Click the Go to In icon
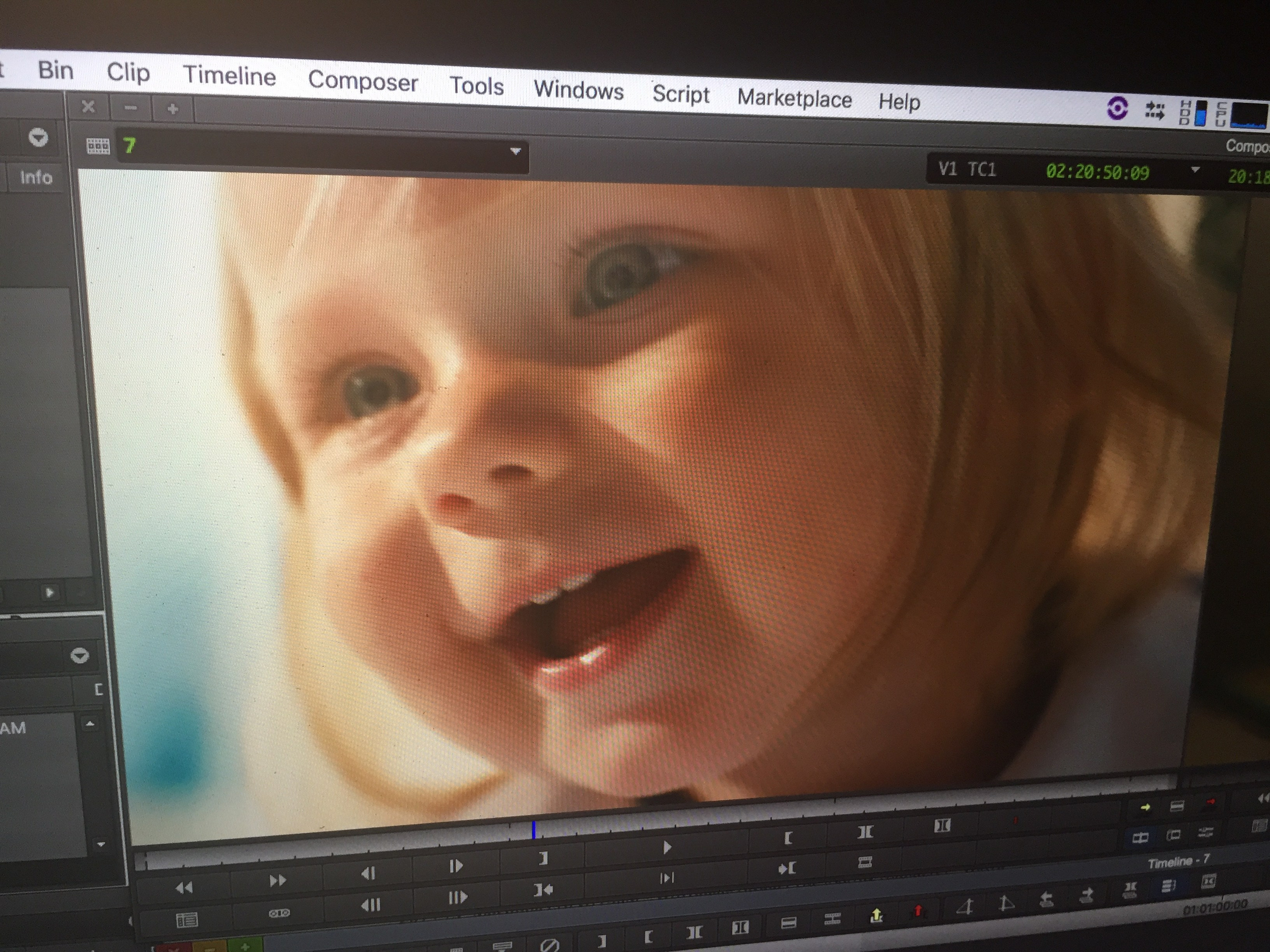This screenshot has height=952, width=1270. (x=787, y=869)
